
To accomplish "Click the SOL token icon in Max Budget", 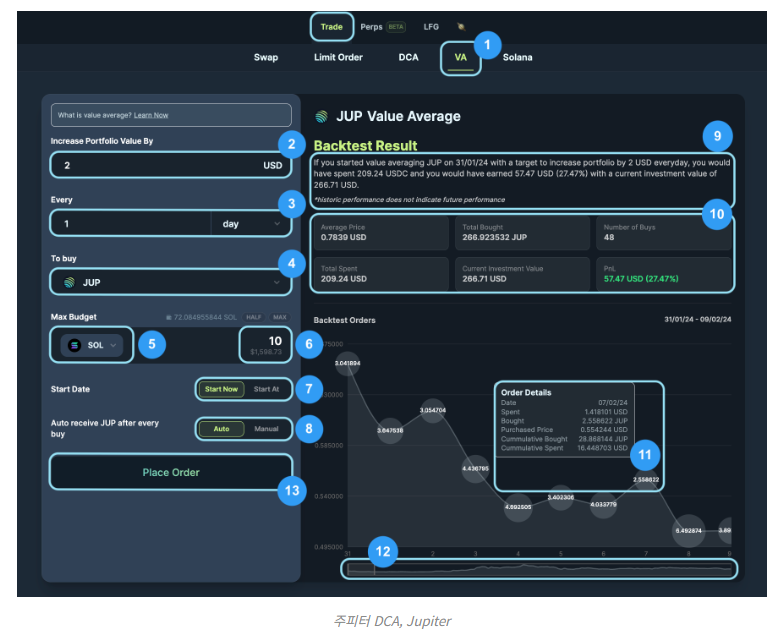I will click(74, 345).
